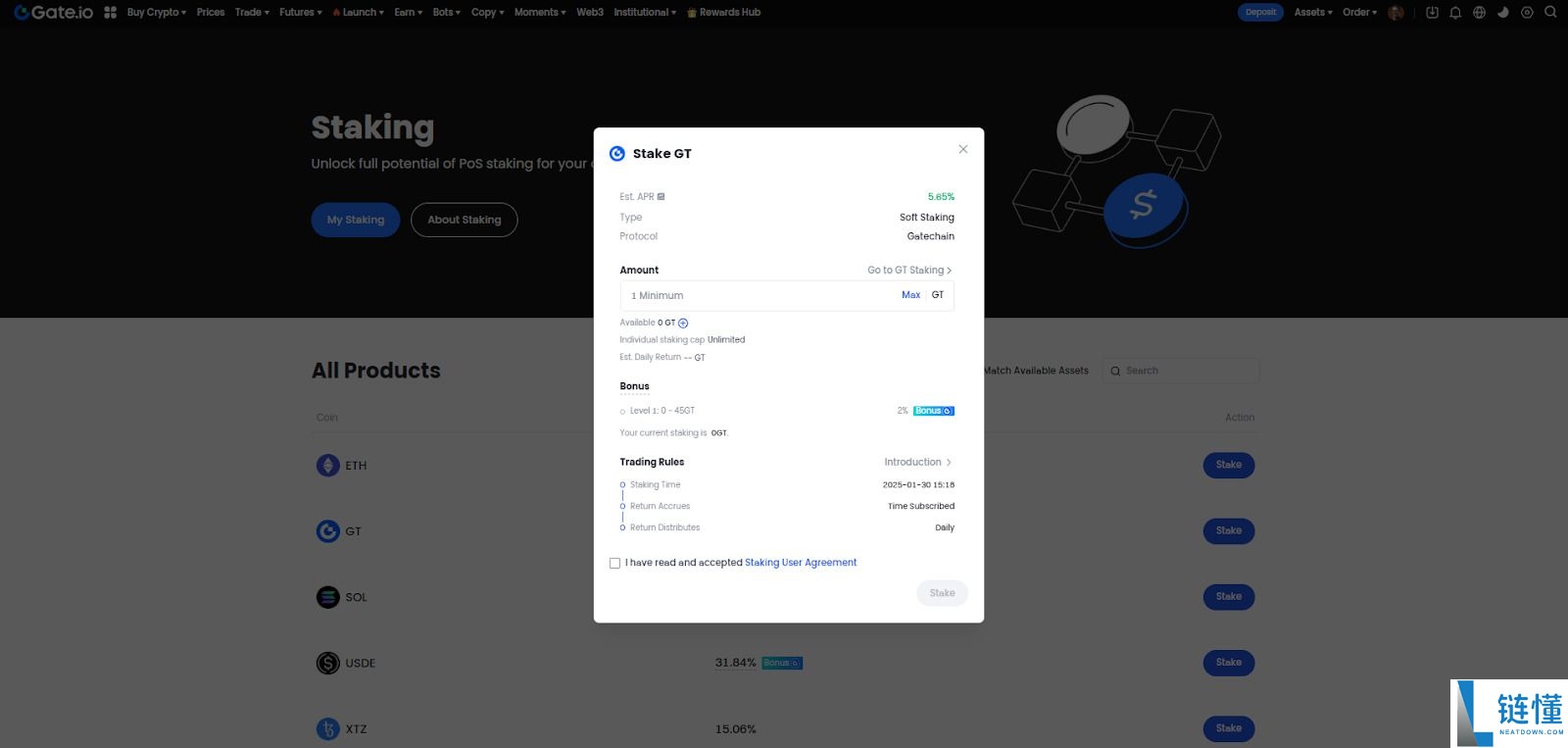
Task: Expand the Moments menu
Action: tap(540, 13)
